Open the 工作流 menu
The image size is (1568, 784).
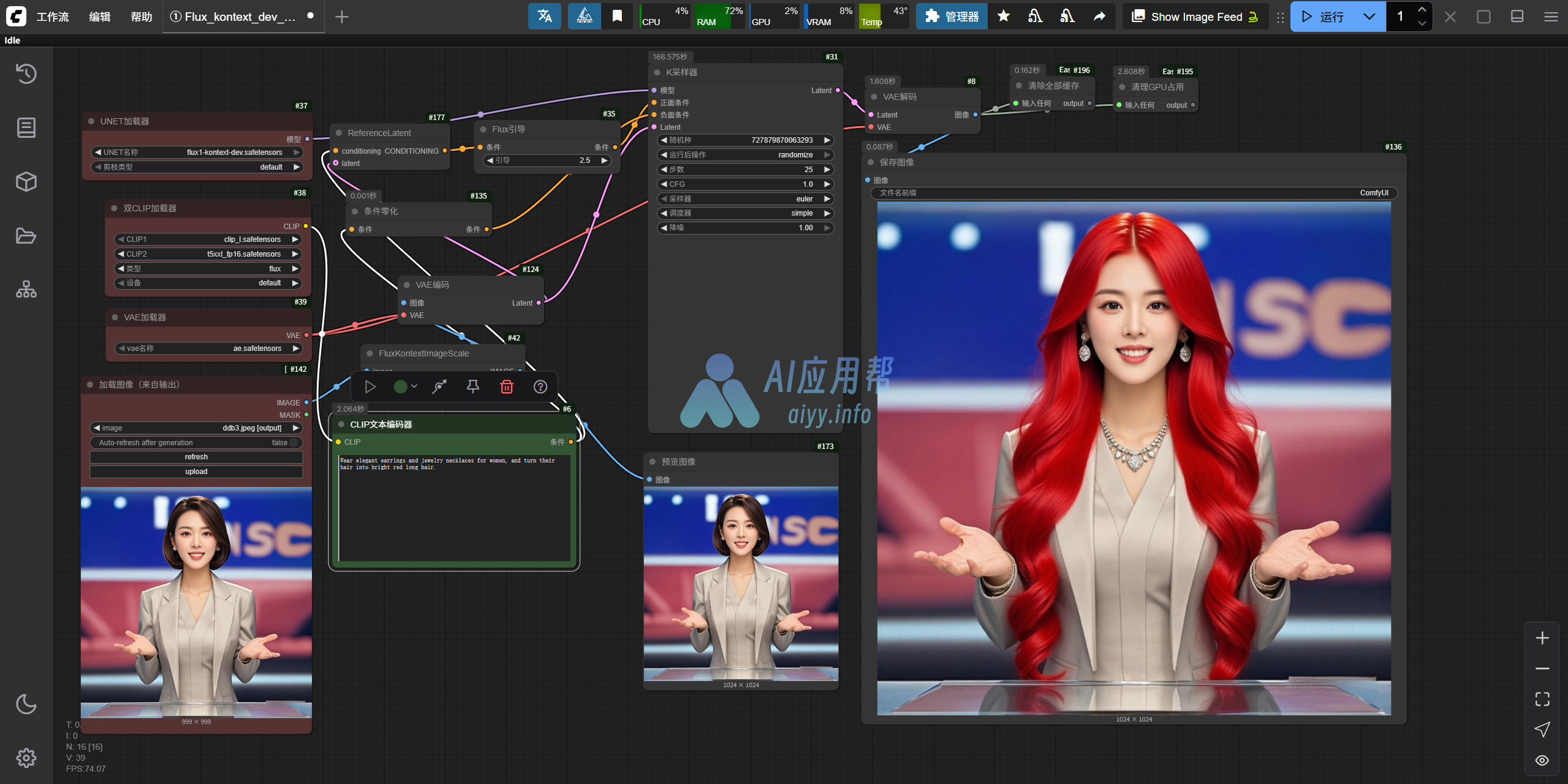coord(53,17)
